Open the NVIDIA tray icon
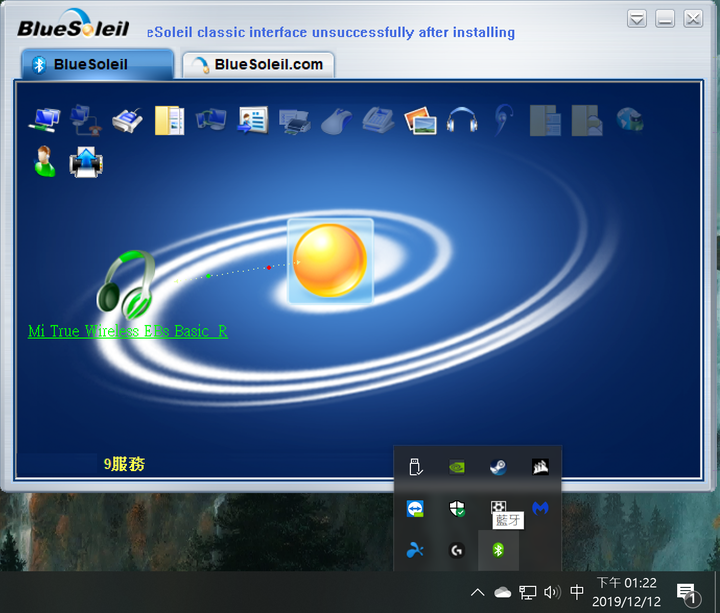Image resolution: width=720 pixels, height=613 pixels. pos(457,467)
